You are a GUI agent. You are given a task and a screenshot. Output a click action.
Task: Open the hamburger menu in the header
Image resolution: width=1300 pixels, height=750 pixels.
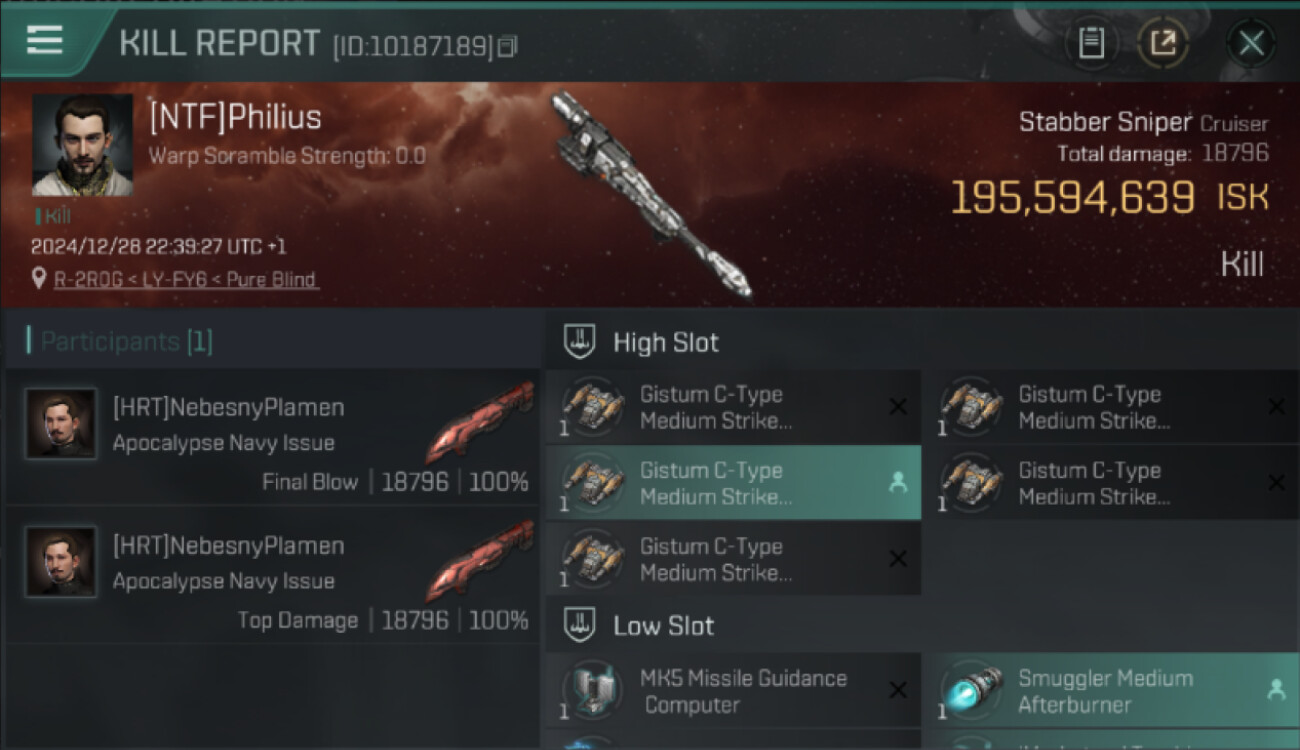pyautogui.click(x=45, y=41)
